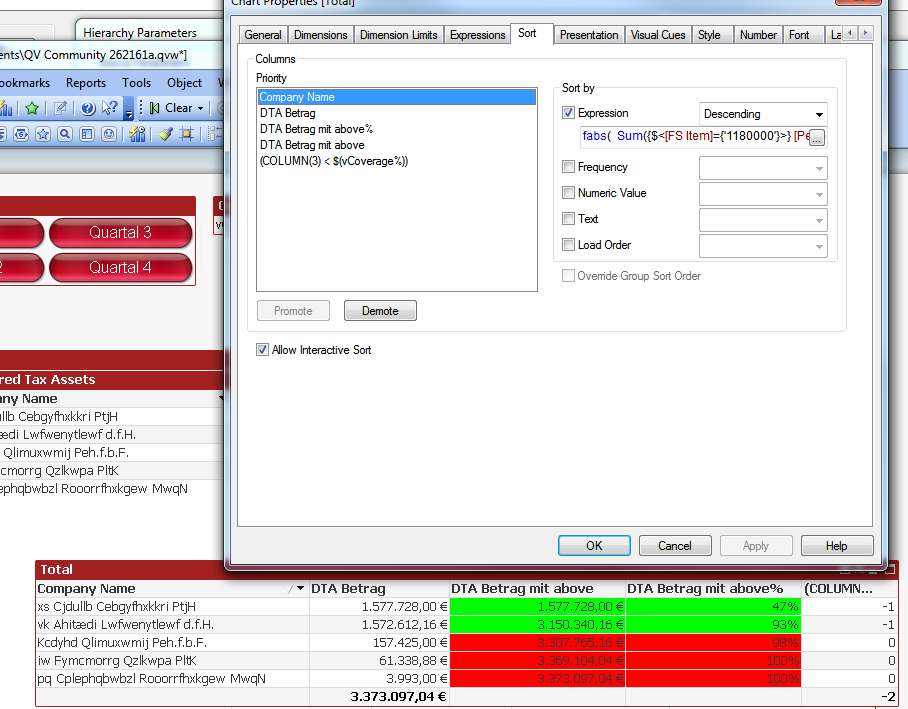Switch to the Presentation tab
908x709 pixels.
589,35
